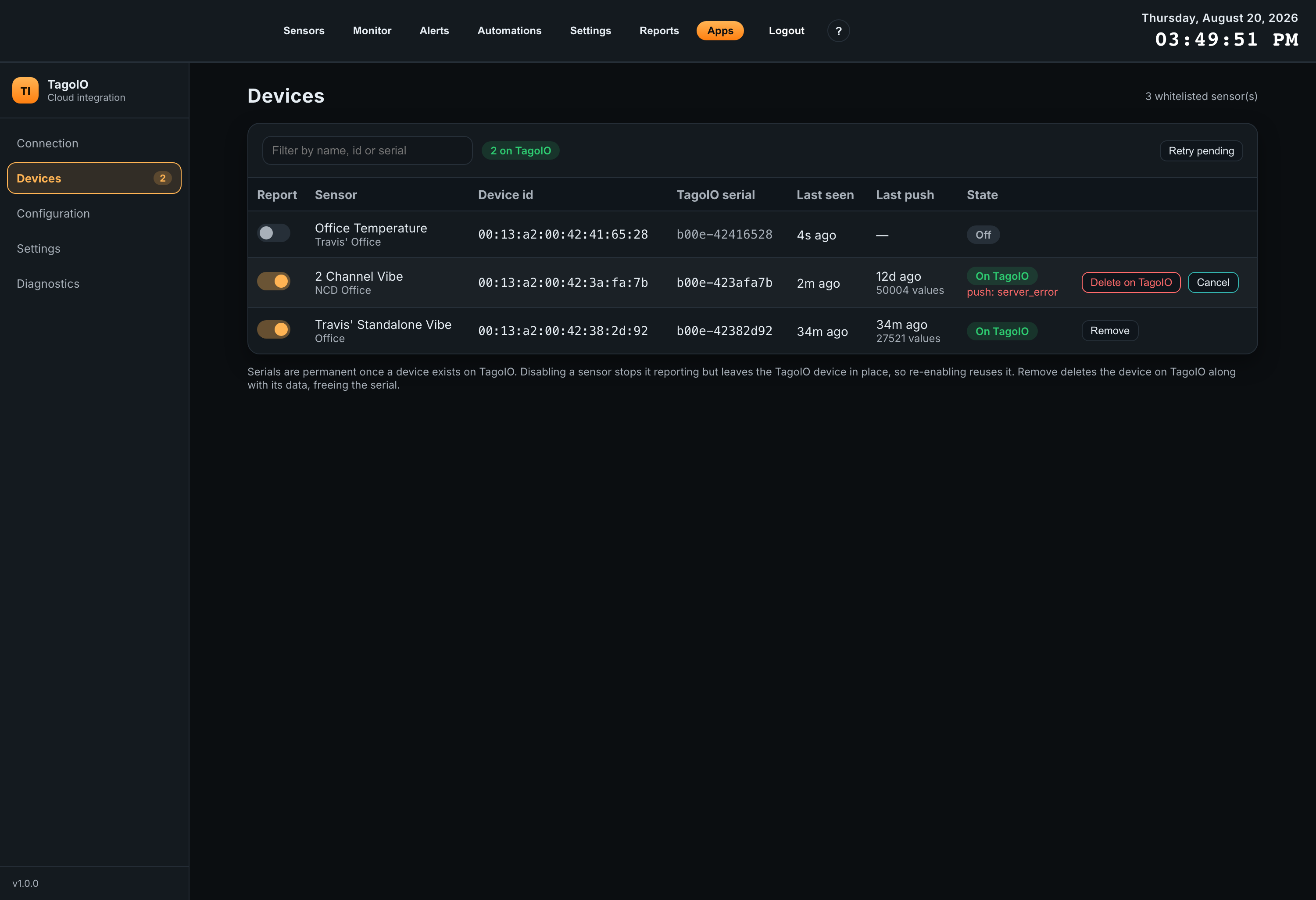Screen dimensions: 1316x900
Task: Switch to the Sensors top navigation tab
Action: pos(304,31)
